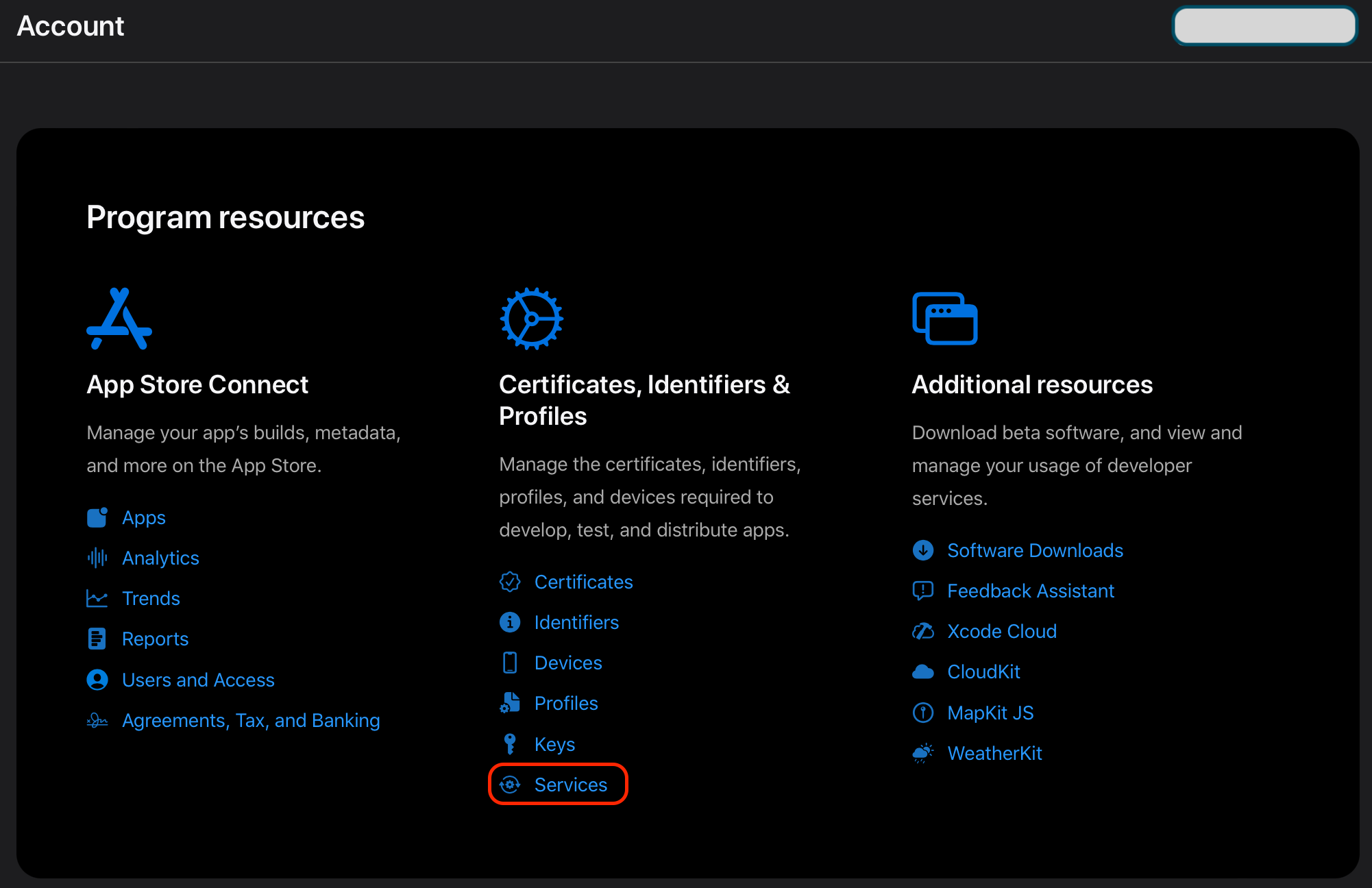Open the Apps link

[144, 517]
